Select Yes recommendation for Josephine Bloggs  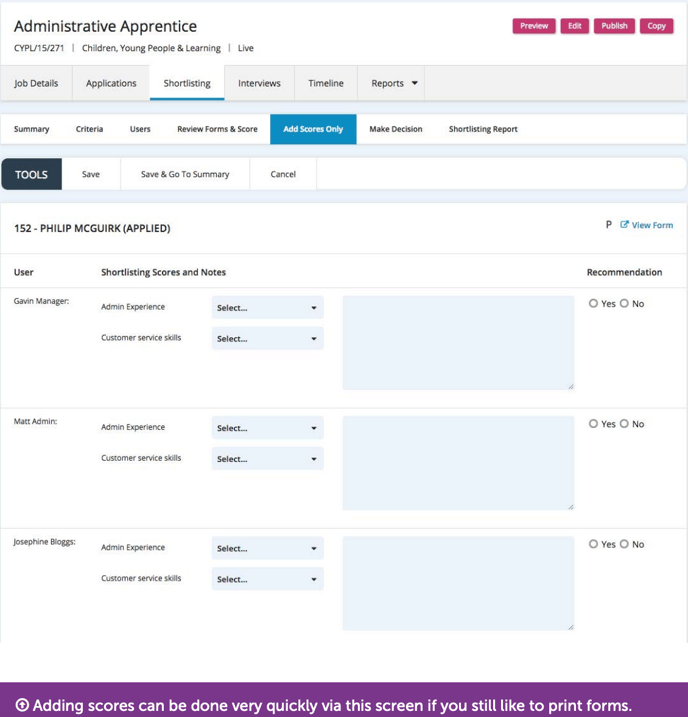pyautogui.click(x=593, y=544)
